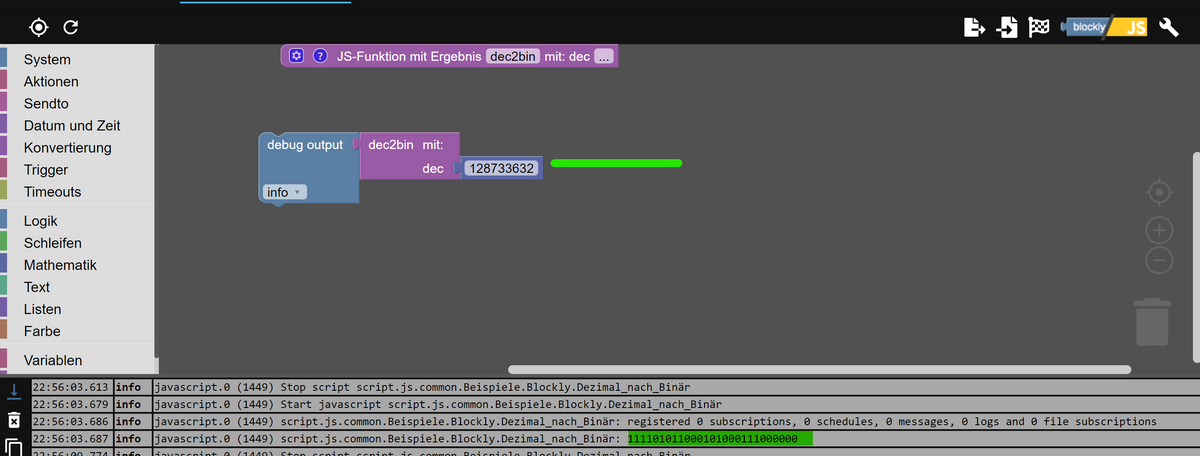Toggle the Blockly/JS editor switch
Viewport: 1200px width, 456px height.
[1106, 27]
